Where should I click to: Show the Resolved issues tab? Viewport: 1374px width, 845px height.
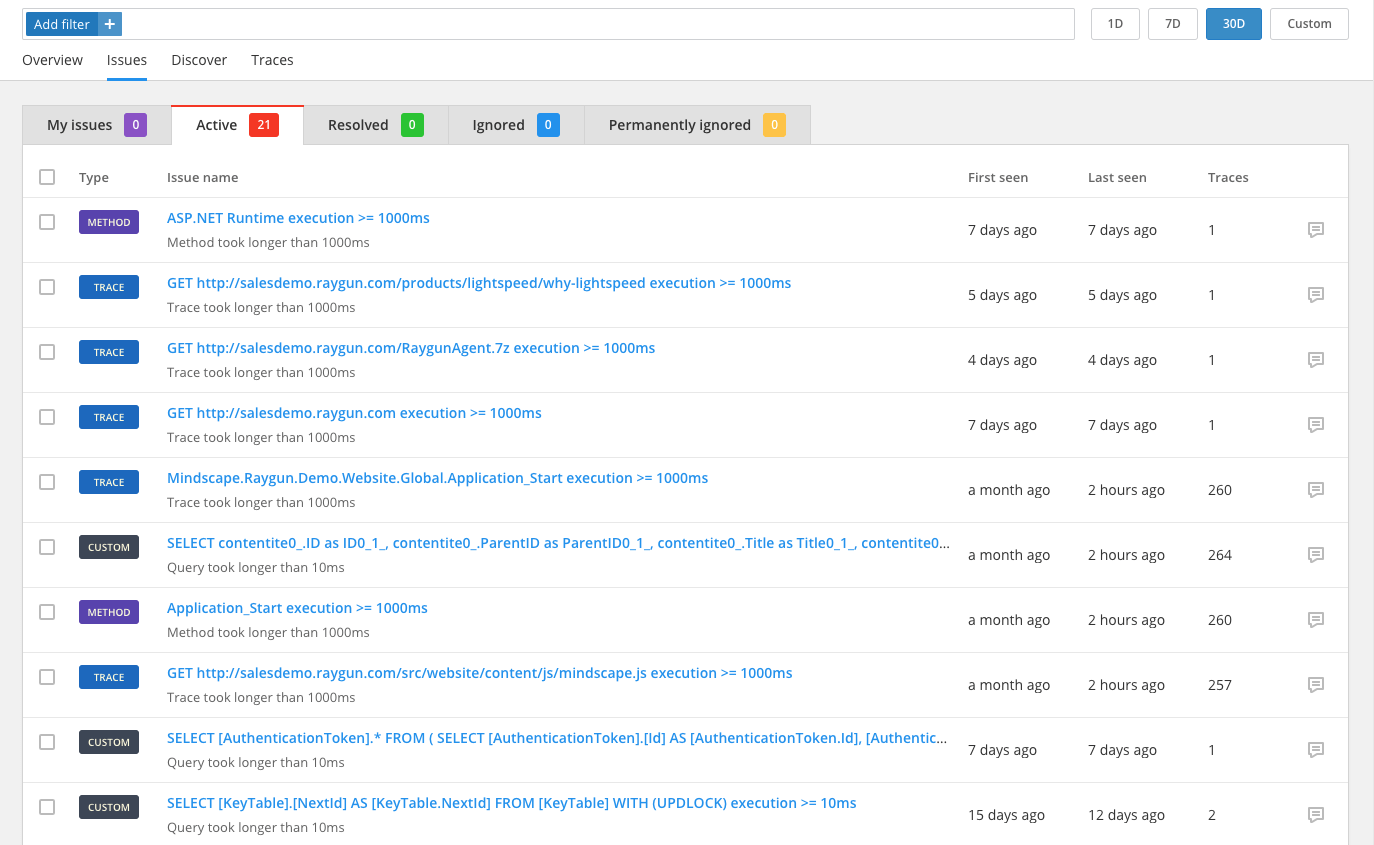point(376,125)
